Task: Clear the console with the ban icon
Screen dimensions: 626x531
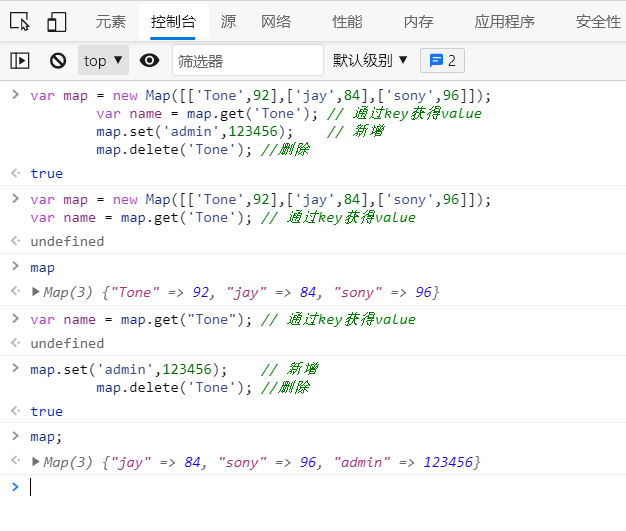Action: coord(58,60)
